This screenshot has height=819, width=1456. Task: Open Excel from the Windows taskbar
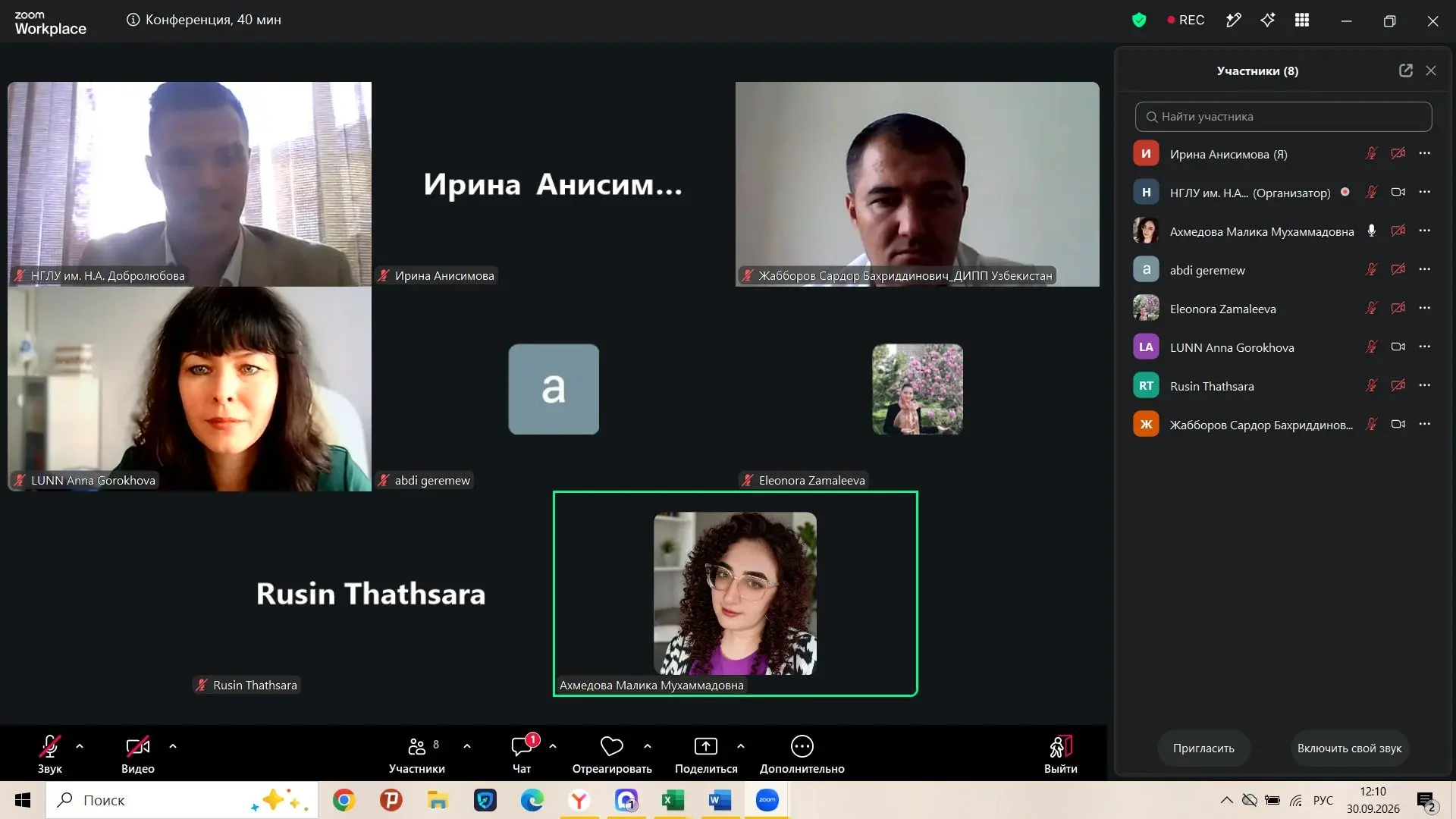click(x=673, y=800)
